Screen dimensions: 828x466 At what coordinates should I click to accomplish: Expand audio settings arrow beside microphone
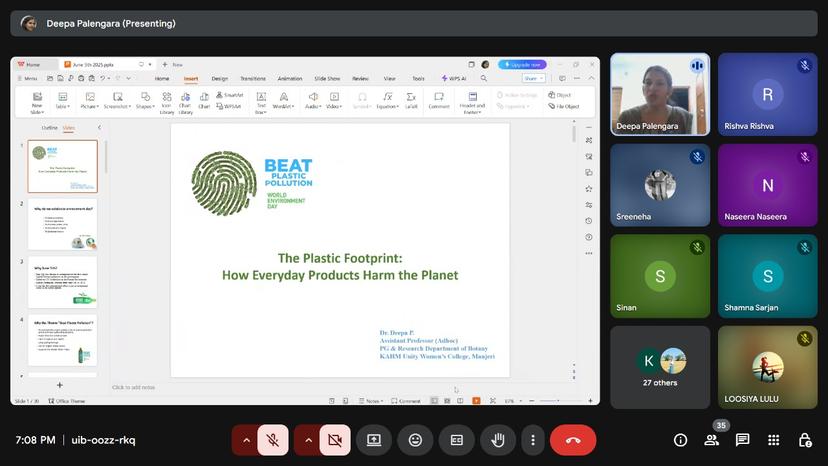click(245, 440)
